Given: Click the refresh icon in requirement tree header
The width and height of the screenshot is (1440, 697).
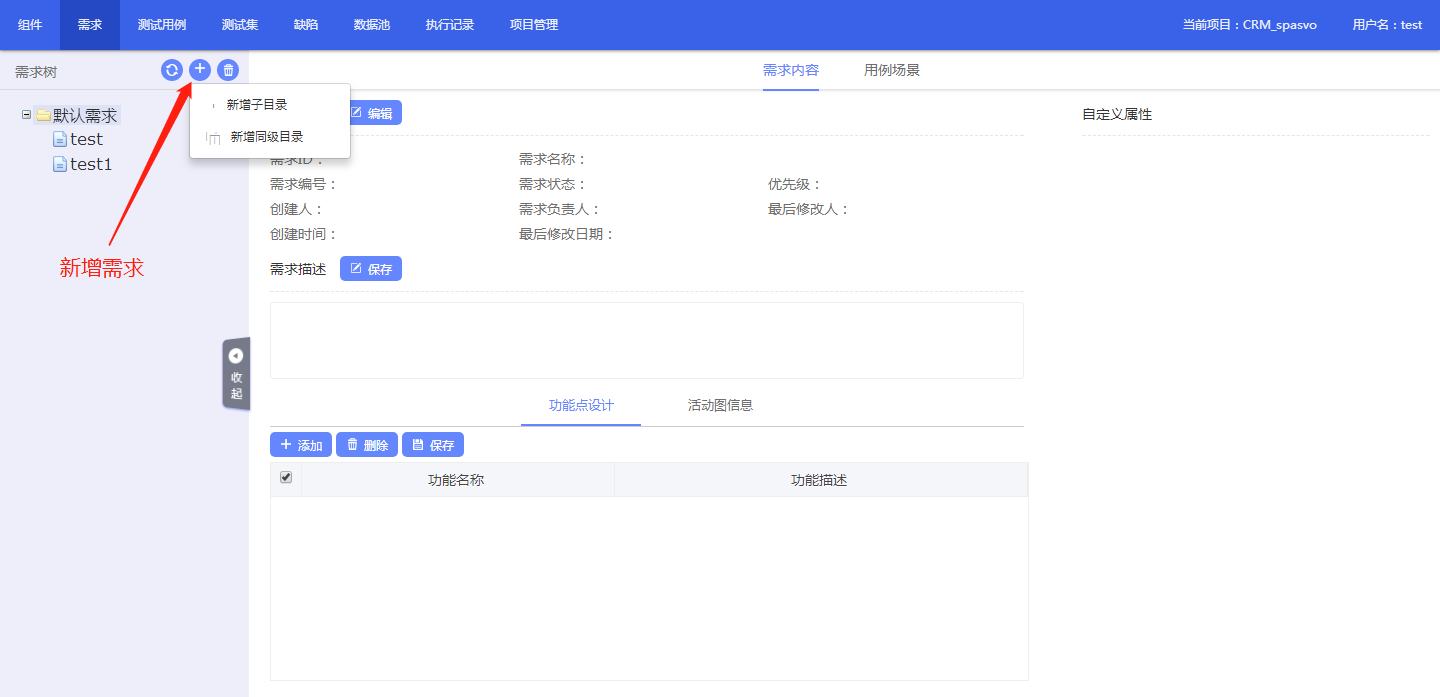Looking at the screenshot, I should (172, 70).
